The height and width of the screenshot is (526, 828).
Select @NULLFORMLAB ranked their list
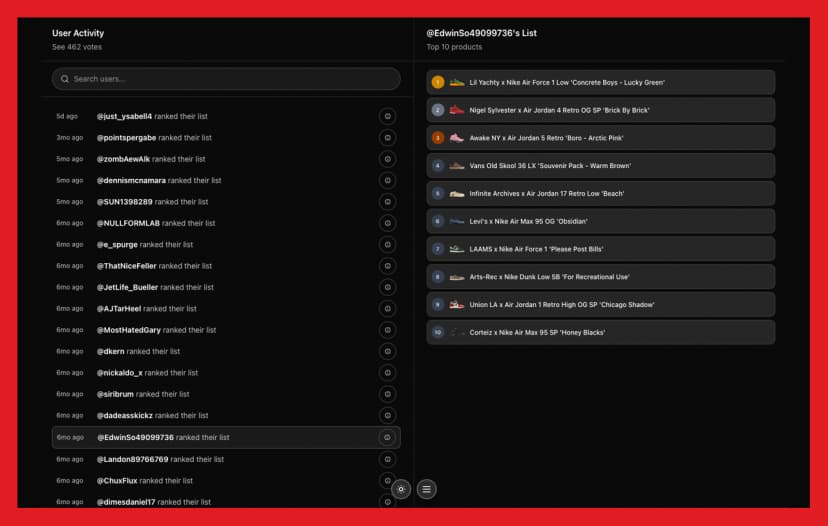click(226, 223)
